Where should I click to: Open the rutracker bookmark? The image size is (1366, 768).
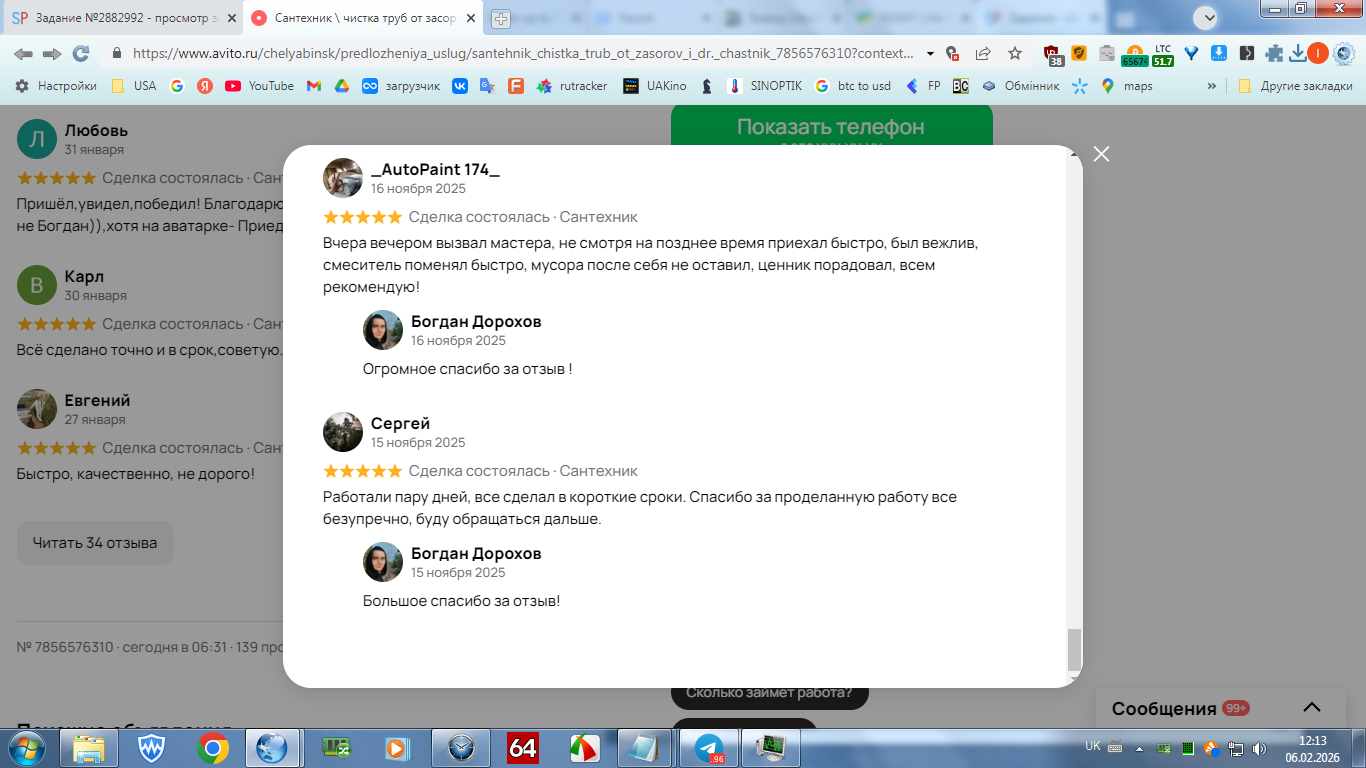click(x=572, y=86)
